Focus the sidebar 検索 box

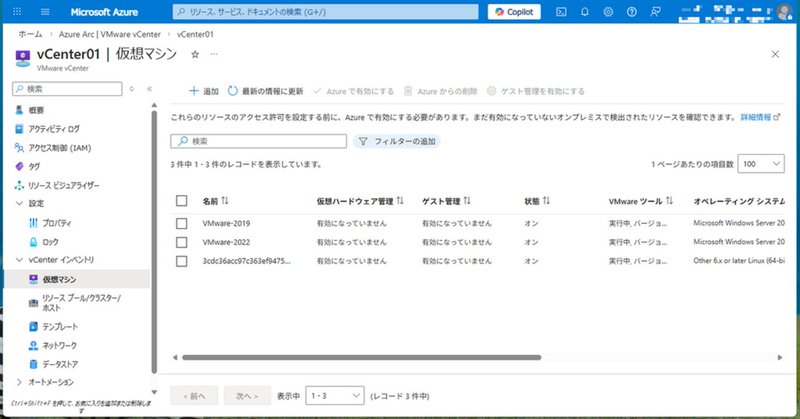[x=67, y=89]
